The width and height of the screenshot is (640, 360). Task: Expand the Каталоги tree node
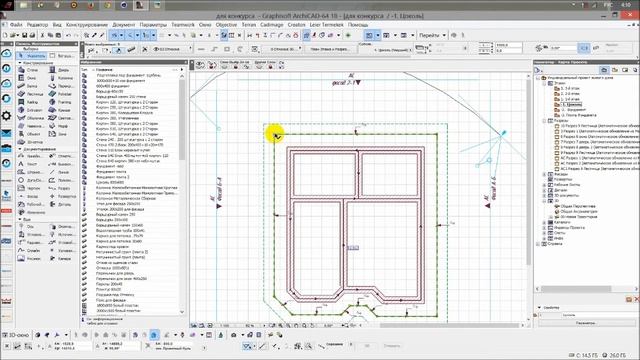(544, 222)
